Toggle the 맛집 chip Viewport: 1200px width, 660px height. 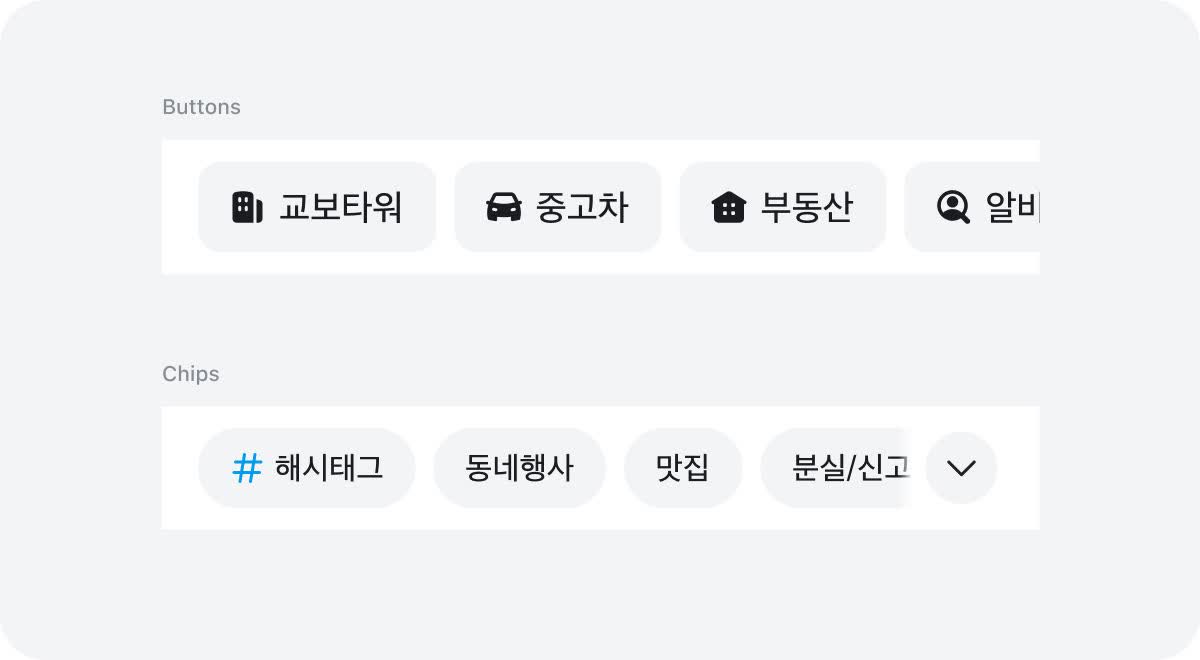(682, 468)
